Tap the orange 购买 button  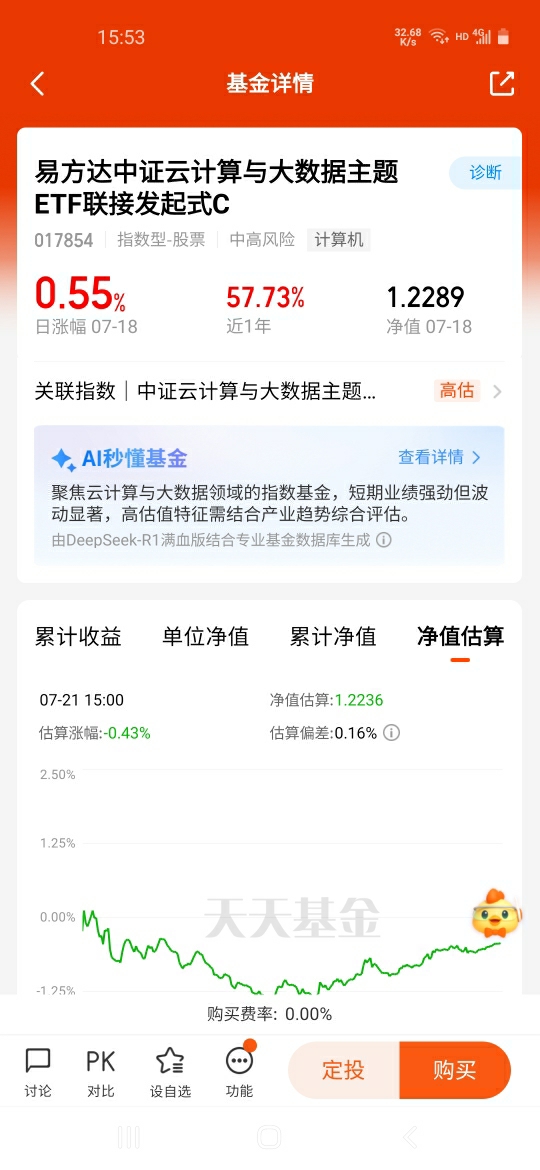[455, 1070]
